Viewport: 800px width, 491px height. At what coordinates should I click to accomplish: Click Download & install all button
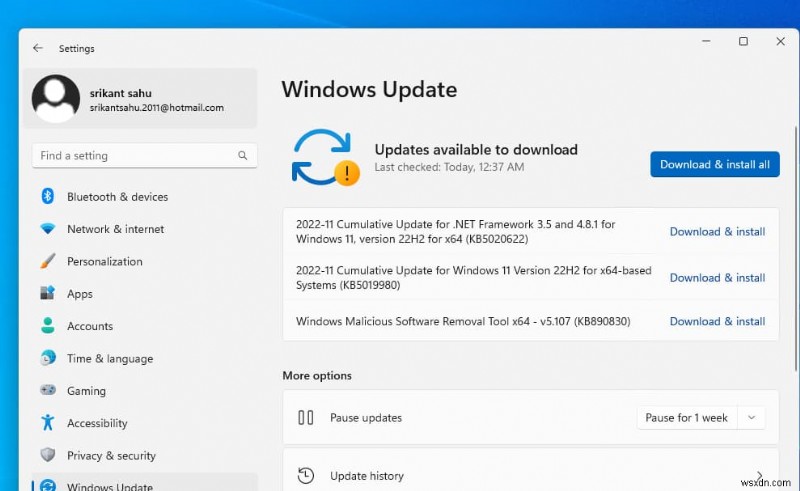point(714,164)
